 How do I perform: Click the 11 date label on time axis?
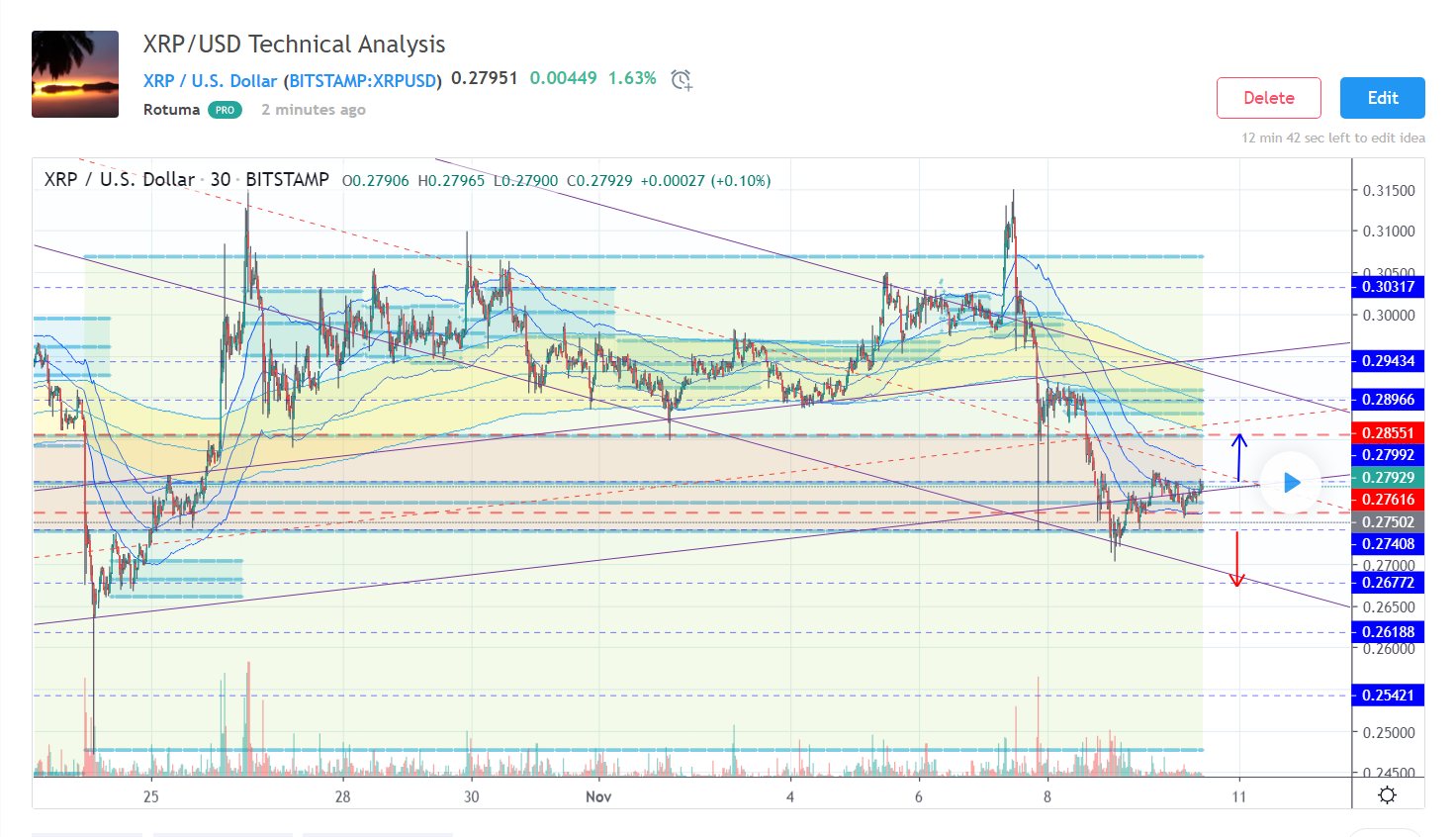pyautogui.click(x=1238, y=796)
